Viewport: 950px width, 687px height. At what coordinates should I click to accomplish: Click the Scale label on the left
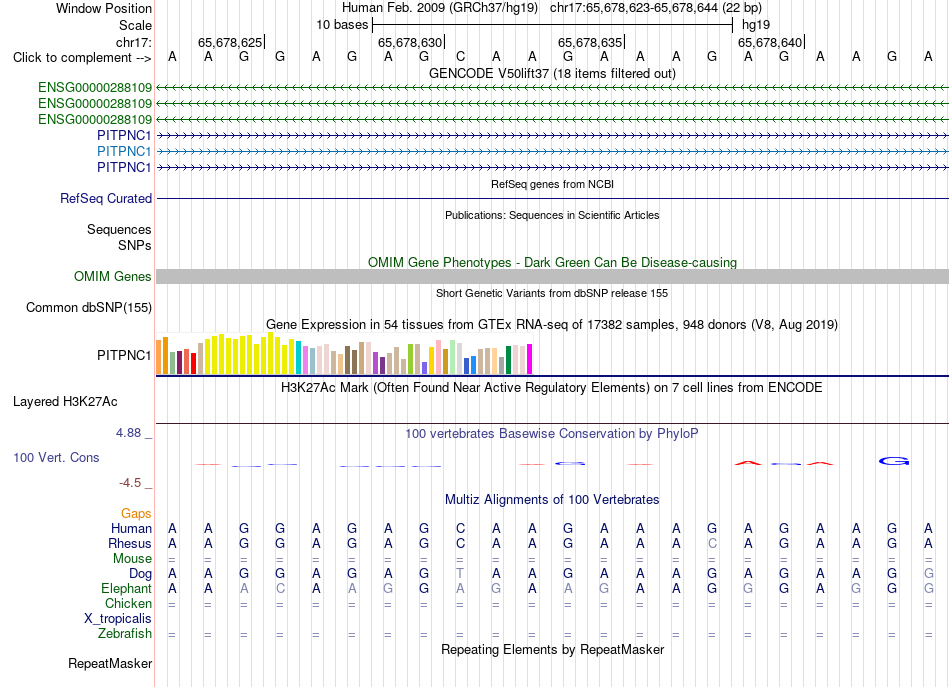(135, 25)
